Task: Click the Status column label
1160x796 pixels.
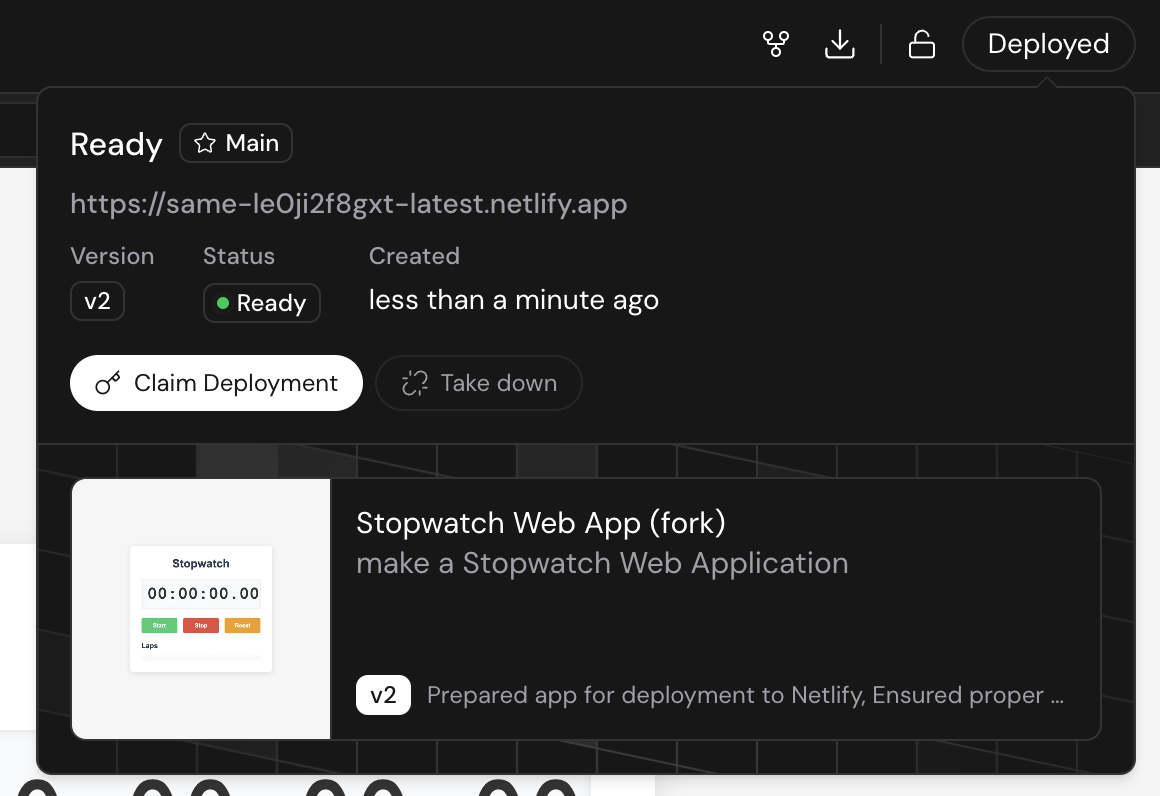Action: (239, 256)
